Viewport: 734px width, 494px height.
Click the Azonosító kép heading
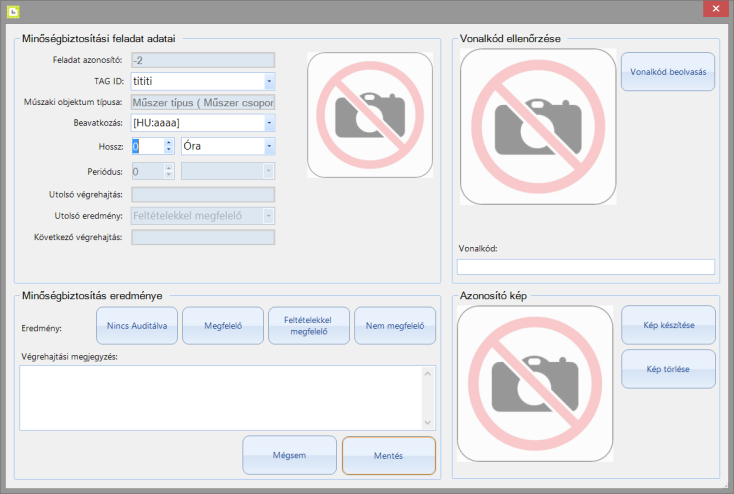coord(493,296)
